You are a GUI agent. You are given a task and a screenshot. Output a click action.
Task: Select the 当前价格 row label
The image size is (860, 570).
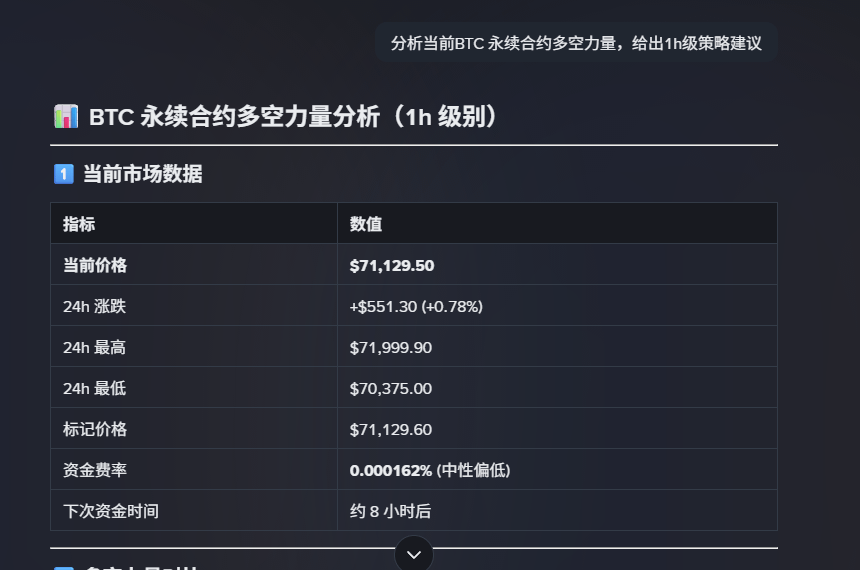(x=95, y=265)
